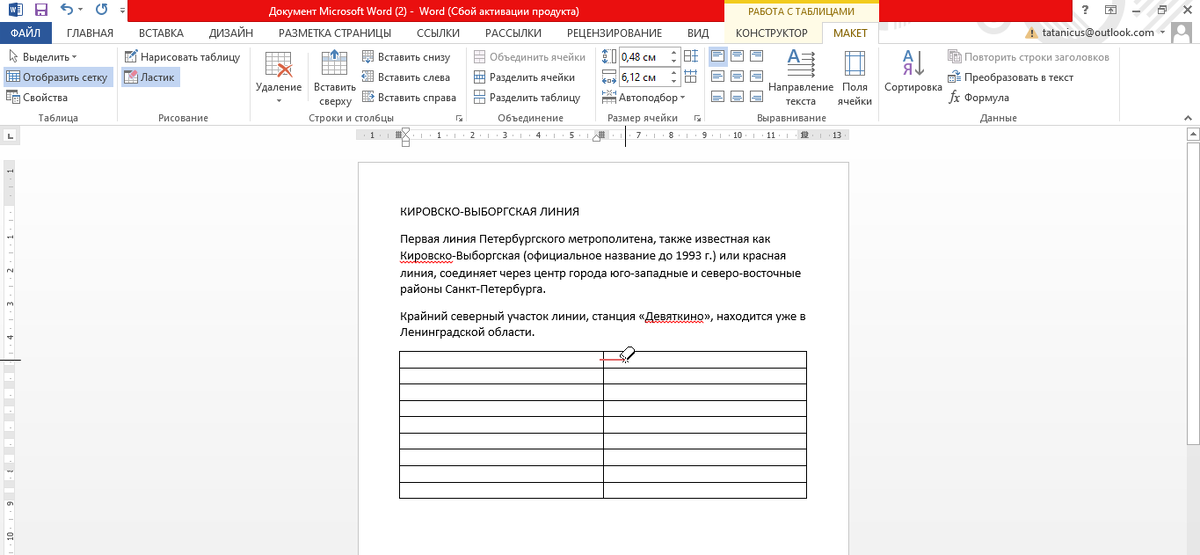Select align bottom center cell alignment
This screenshot has height=555, width=1200.
tap(737, 97)
